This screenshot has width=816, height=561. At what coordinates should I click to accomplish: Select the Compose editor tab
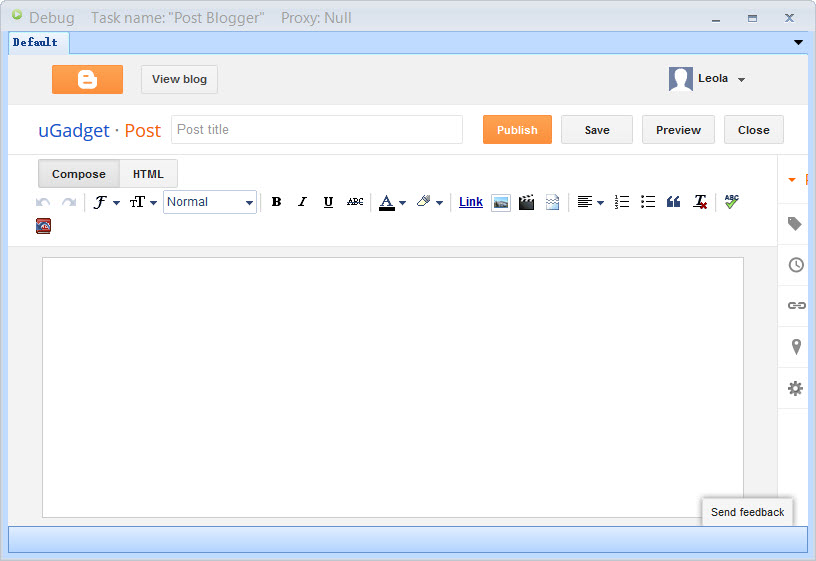pos(79,174)
